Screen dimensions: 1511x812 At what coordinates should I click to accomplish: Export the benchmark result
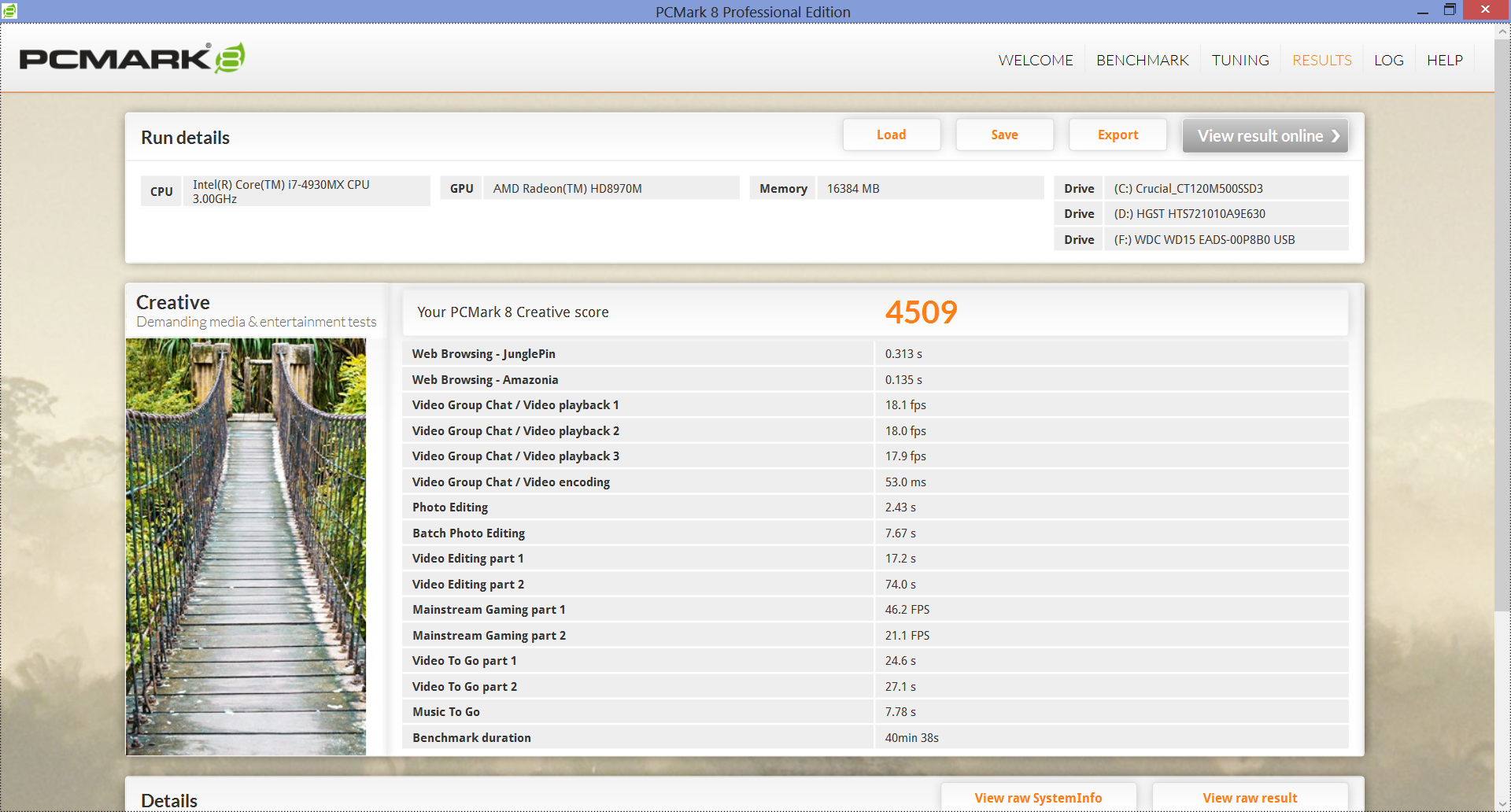[x=1118, y=135]
